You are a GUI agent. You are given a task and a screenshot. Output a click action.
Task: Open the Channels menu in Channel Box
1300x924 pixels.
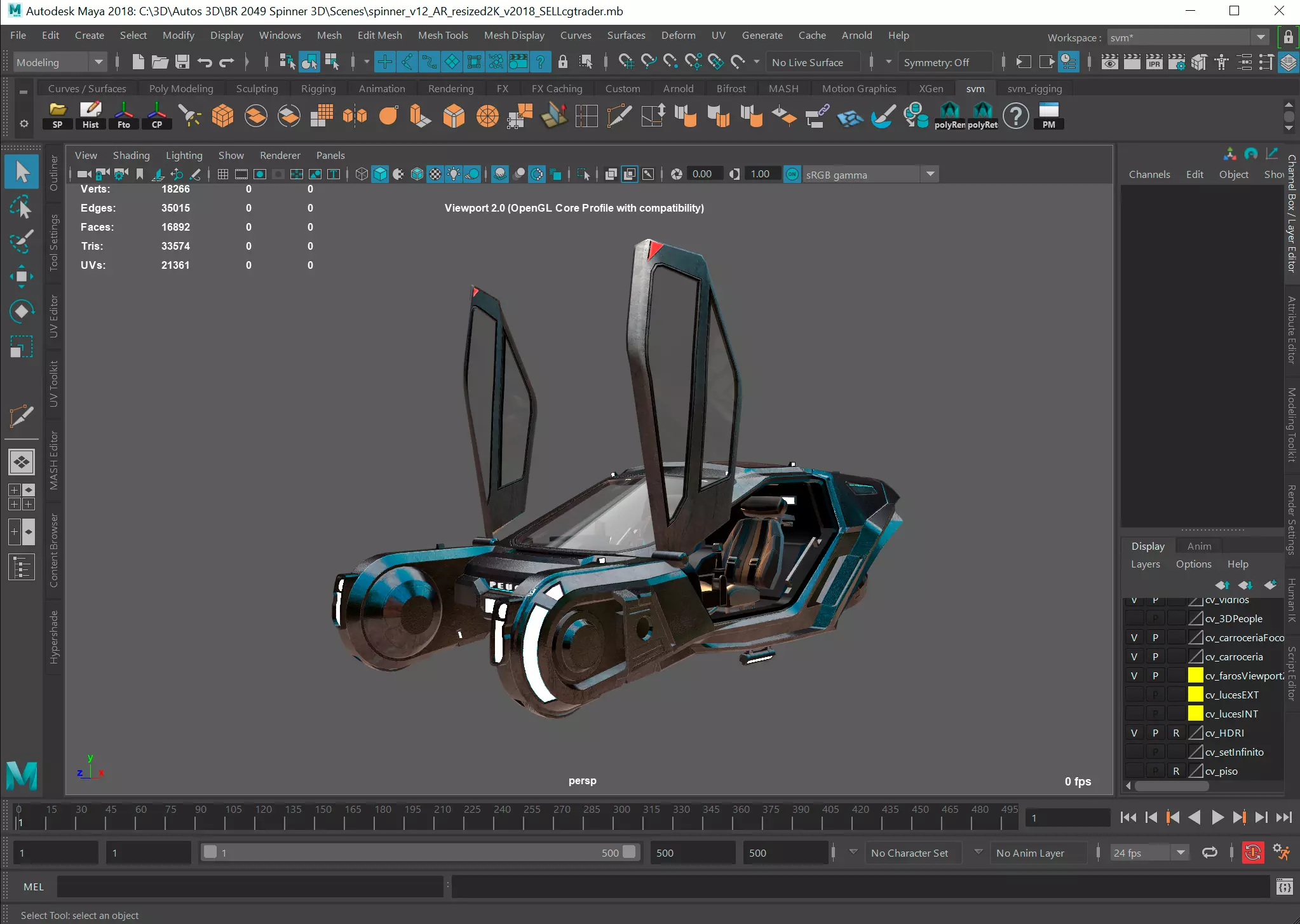[x=1149, y=174]
